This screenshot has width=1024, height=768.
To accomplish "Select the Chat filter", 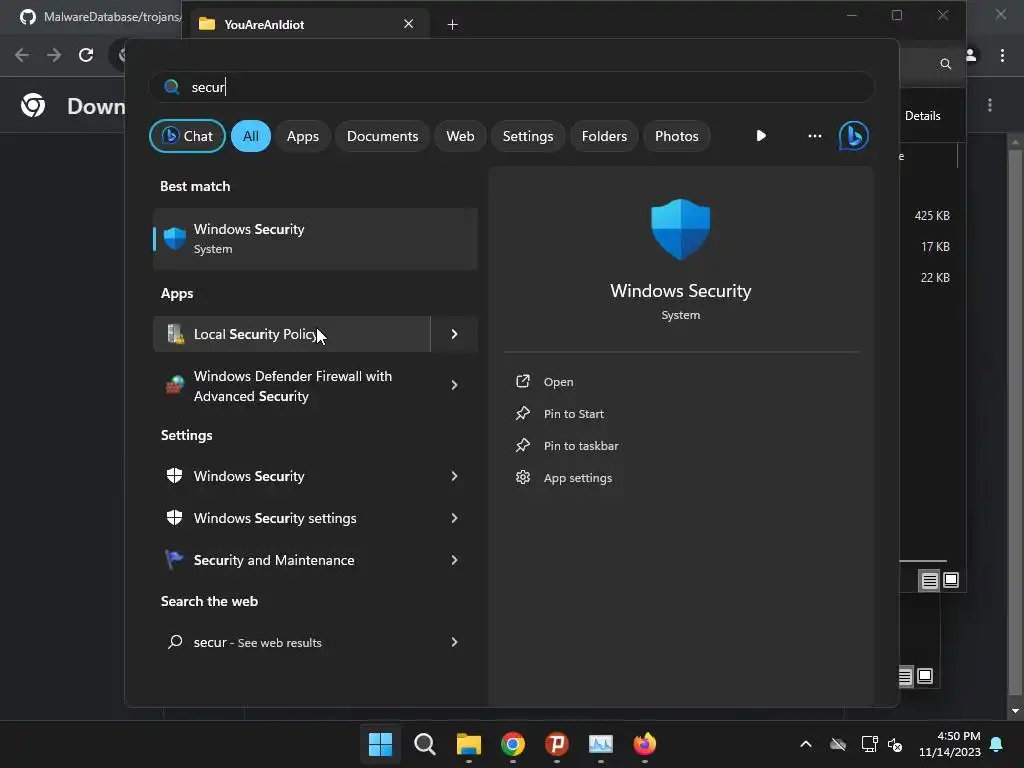I will [187, 136].
